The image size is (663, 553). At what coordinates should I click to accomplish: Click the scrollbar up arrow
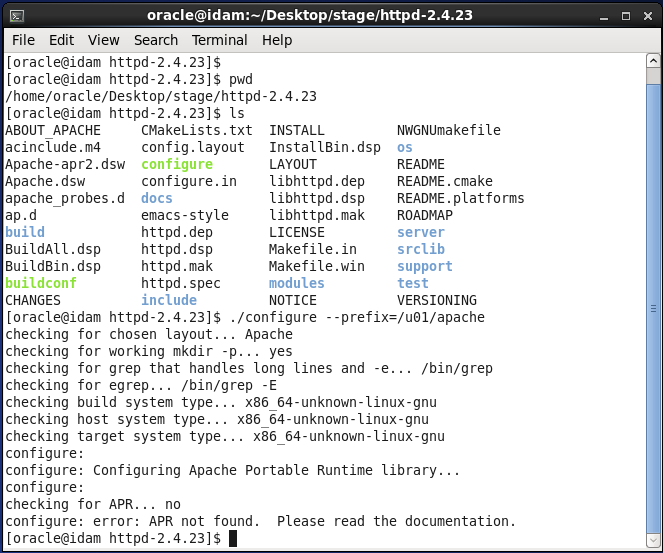click(x=653, y=61)
